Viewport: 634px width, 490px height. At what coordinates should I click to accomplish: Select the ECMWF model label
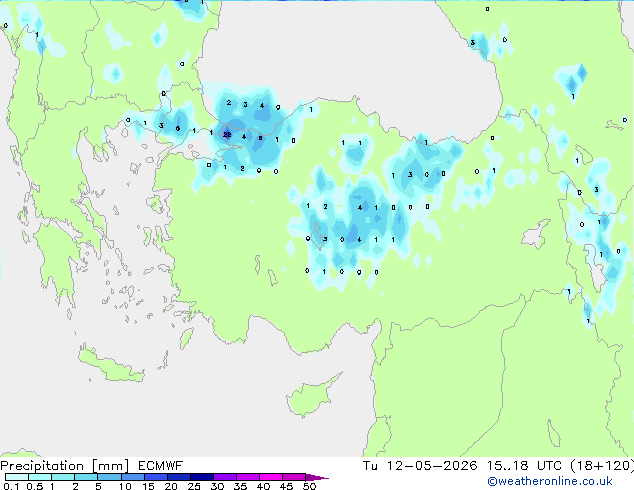pyautogui.click(x=161, y=466)
